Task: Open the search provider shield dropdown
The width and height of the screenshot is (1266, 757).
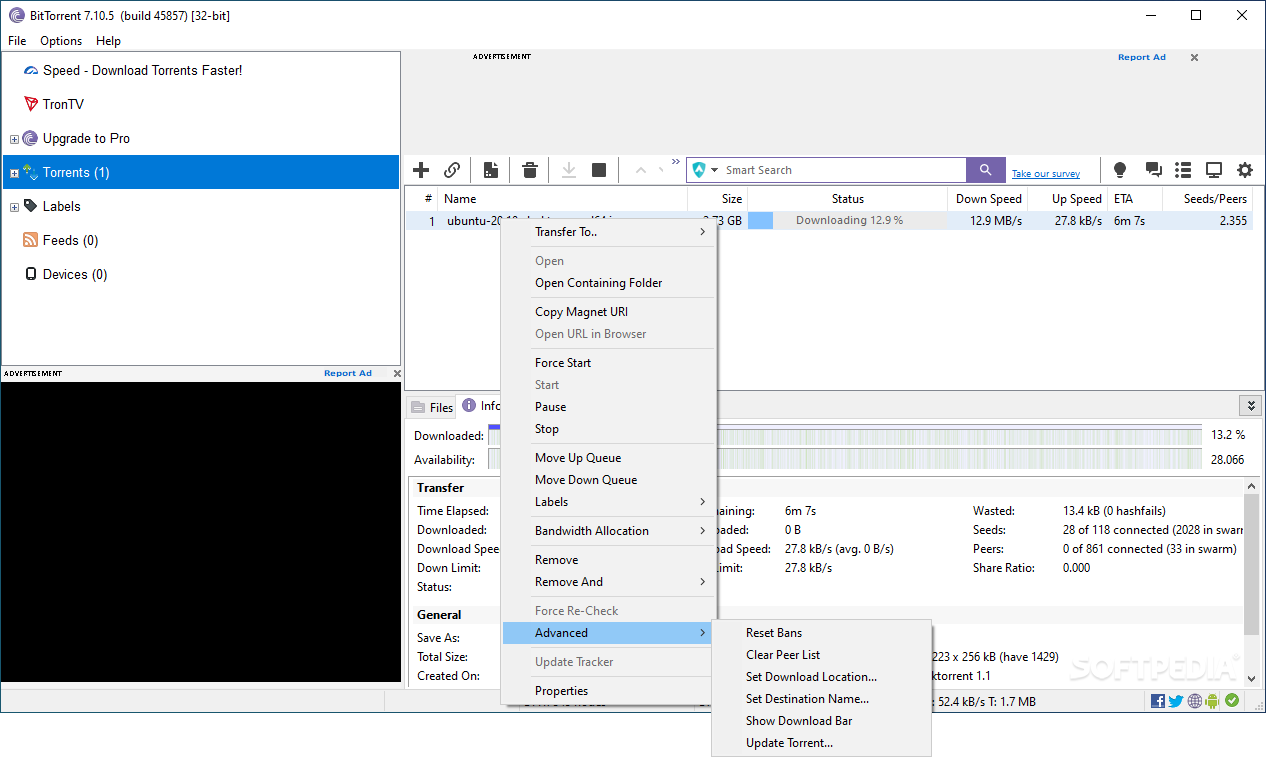Action: [705, 170]
